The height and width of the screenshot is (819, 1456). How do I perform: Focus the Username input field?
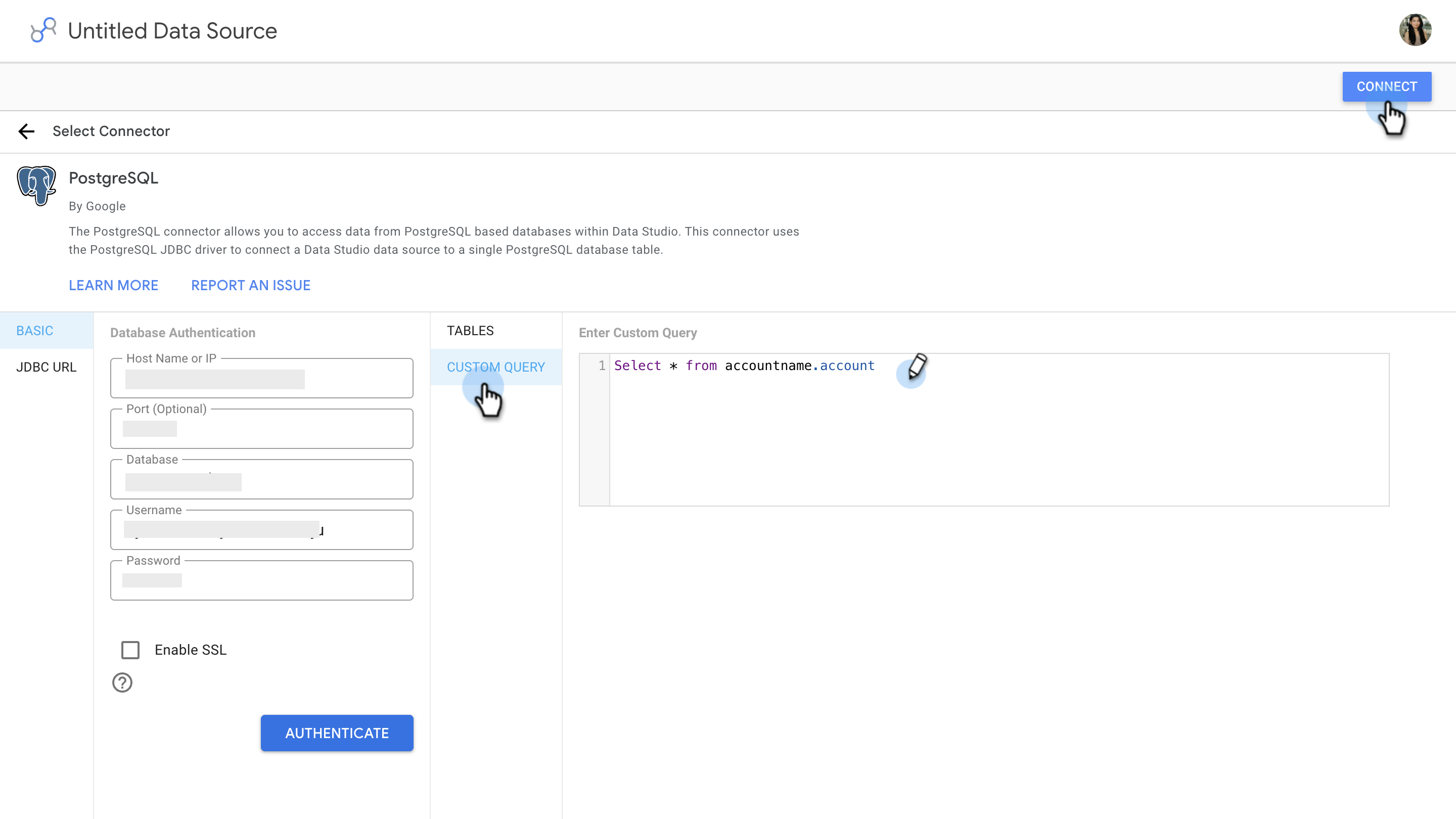pos(262,530)
